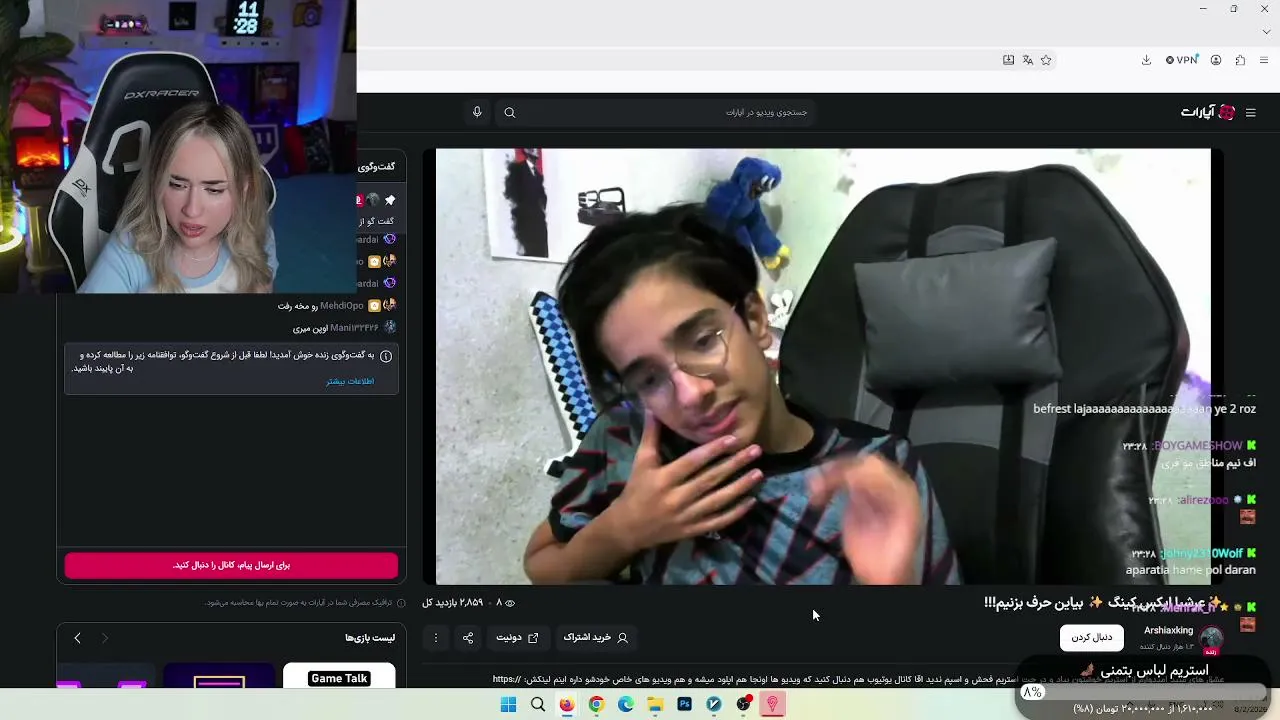Open the Arshiaxking channel avatar
This screenshot has width=1280, height=720.
pyautogui.click(x=1211, y=638)
